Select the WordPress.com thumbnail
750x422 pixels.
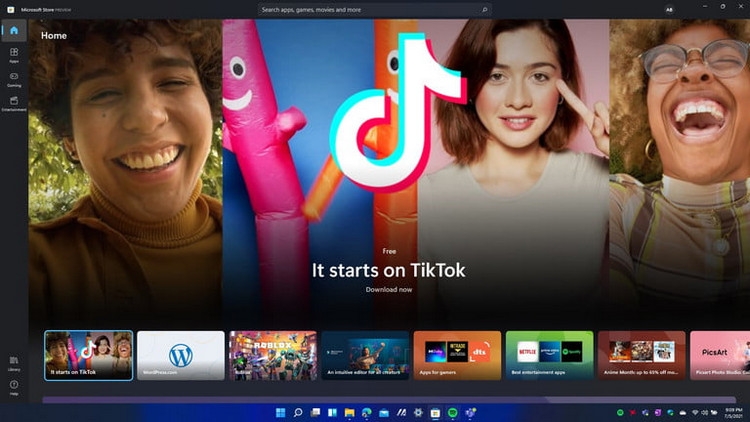181,355
